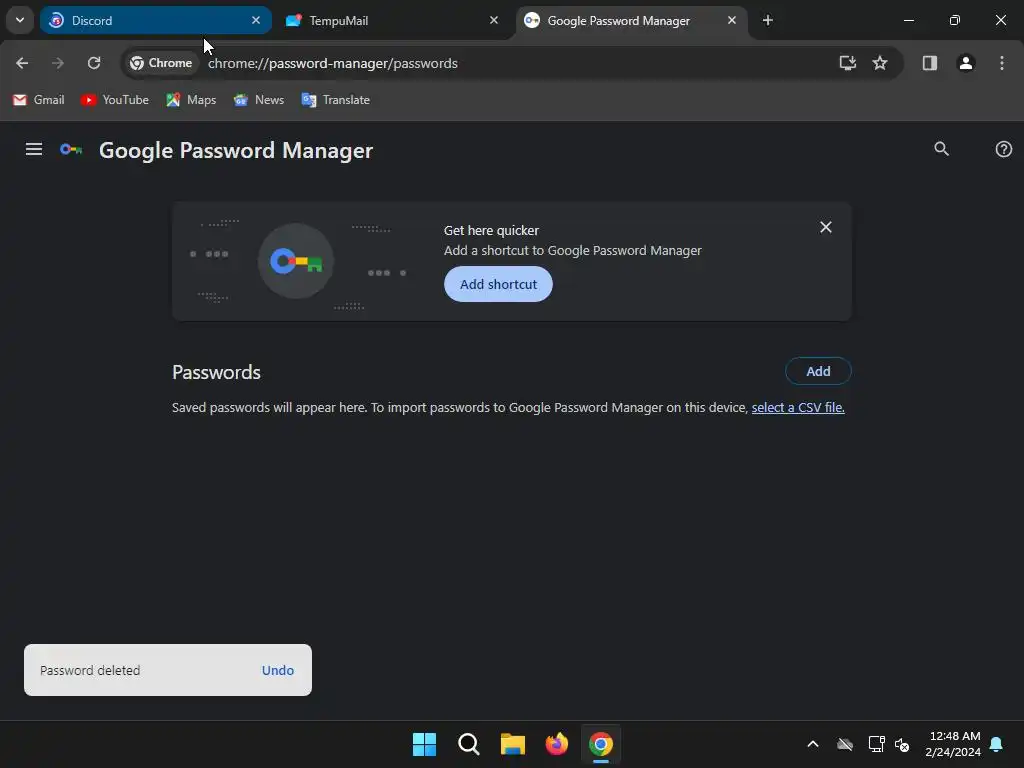Show hidden system tray icons

click(812, 744)
